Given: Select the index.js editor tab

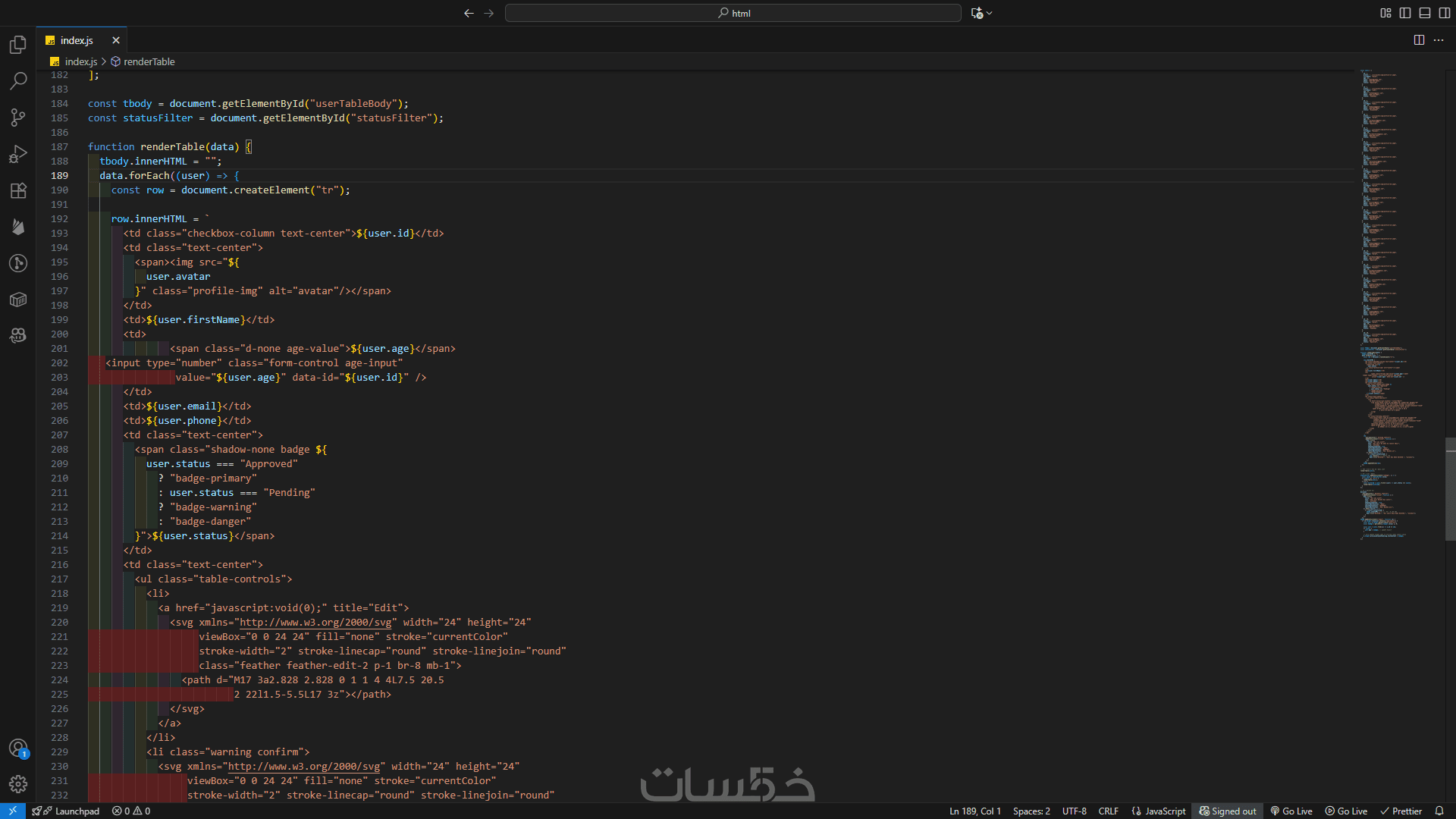Looking at the screenshot, I should pos(76,40).
